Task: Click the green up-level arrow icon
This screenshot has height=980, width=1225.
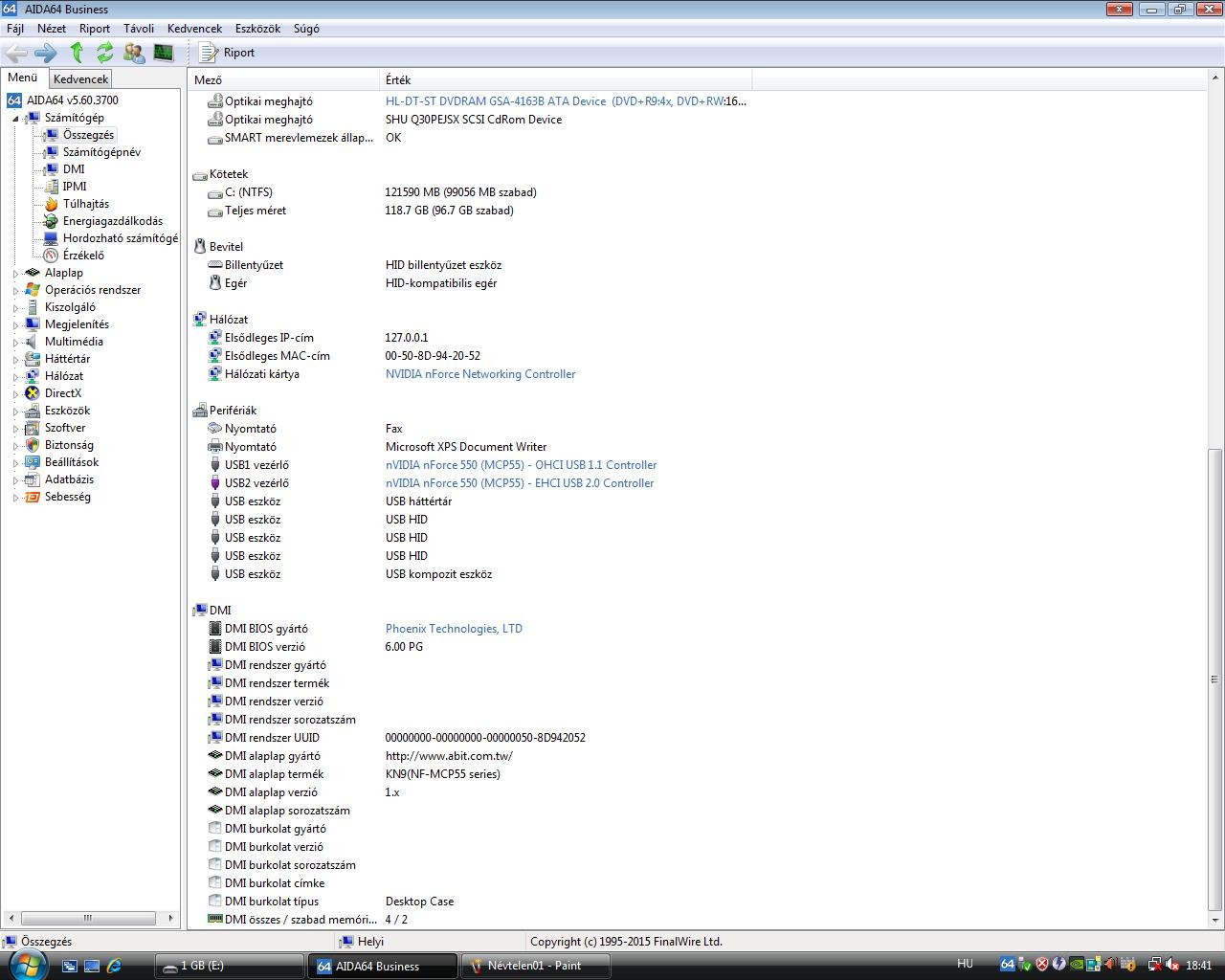Action: 78,53
